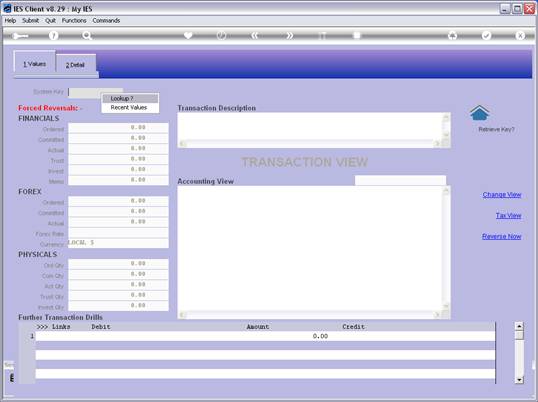Screen dimensions: 538x402
Task: Go forward using the double-right arrow icon
Action: click(289, 35)
